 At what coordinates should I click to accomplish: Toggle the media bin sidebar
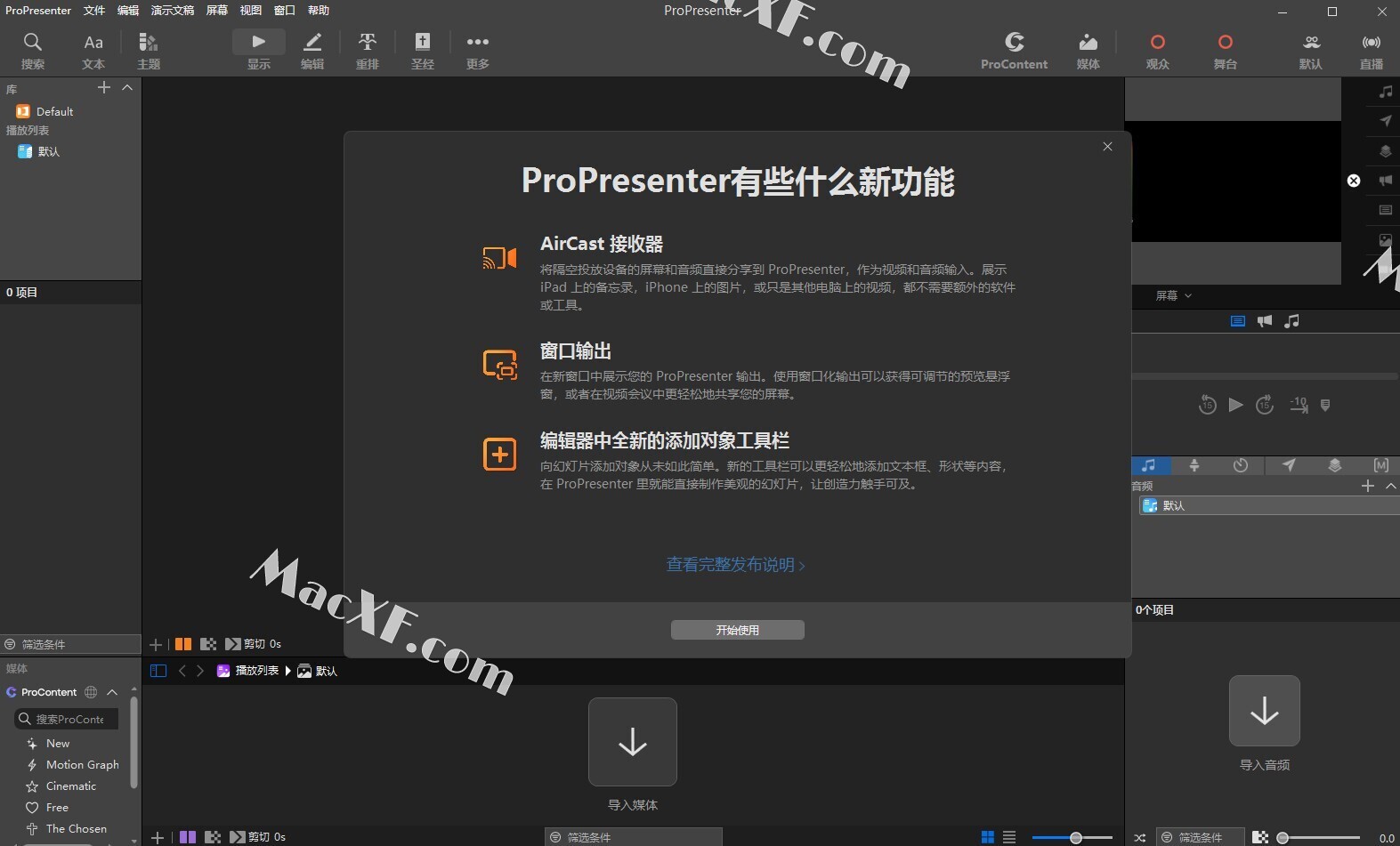coord(158,671)
